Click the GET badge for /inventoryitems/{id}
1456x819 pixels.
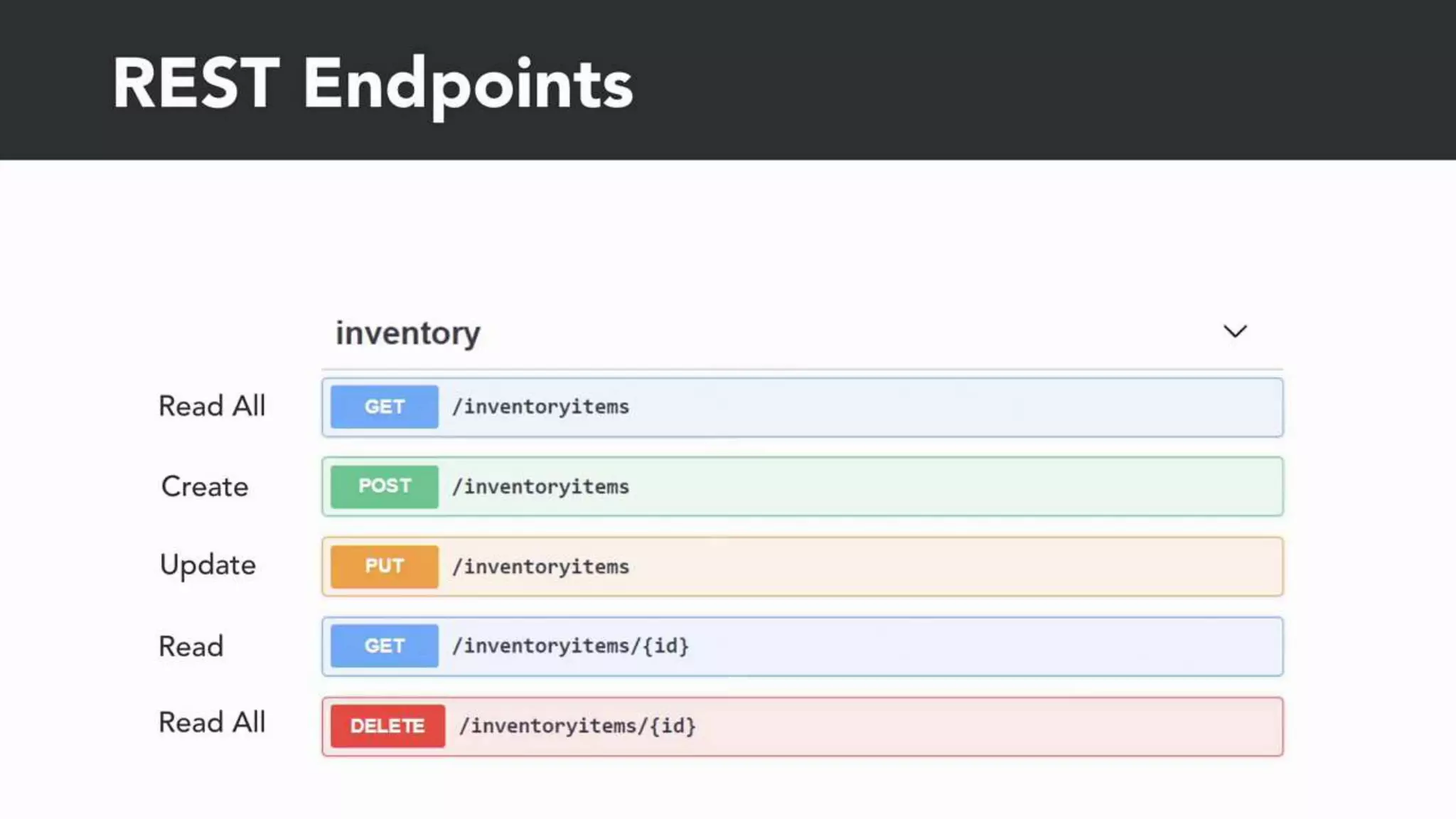[384, 646]
